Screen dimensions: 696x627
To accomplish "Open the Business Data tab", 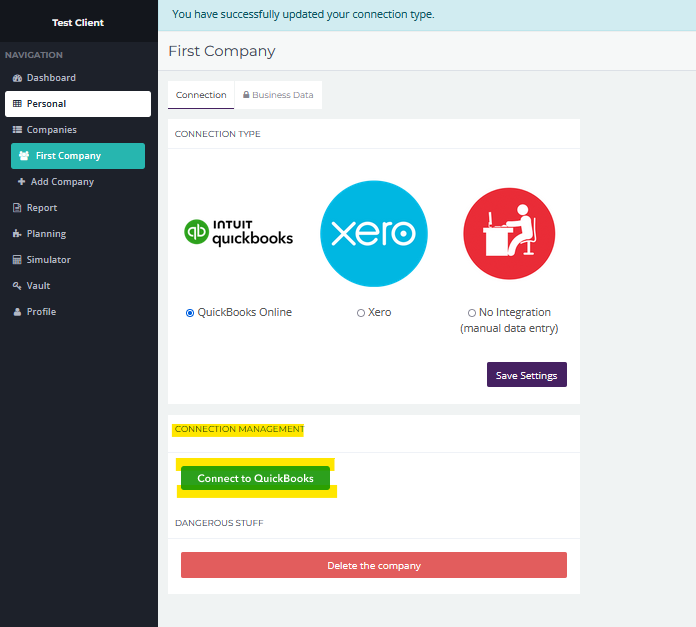I will (278, 95).
